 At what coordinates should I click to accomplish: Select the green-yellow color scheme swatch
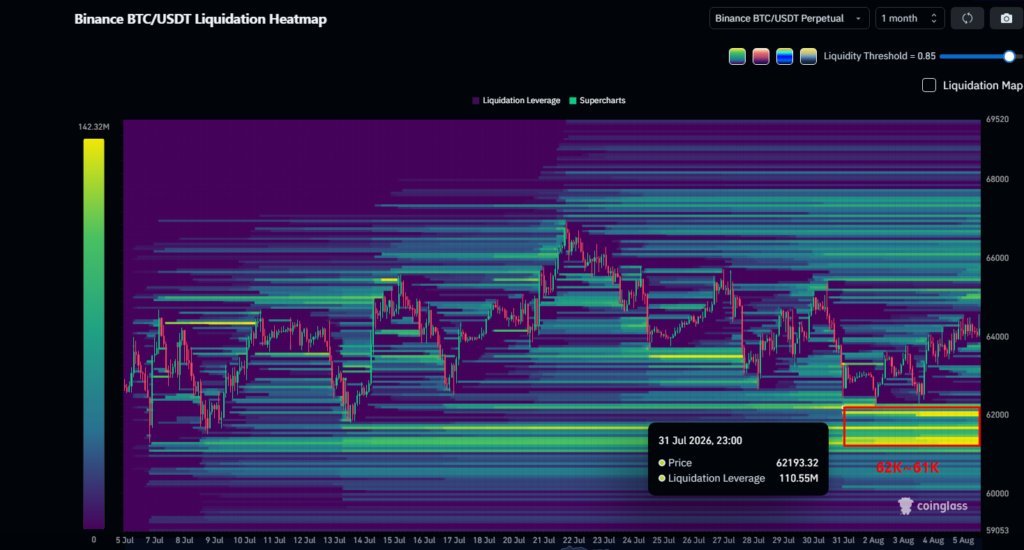tap(737, 57)
